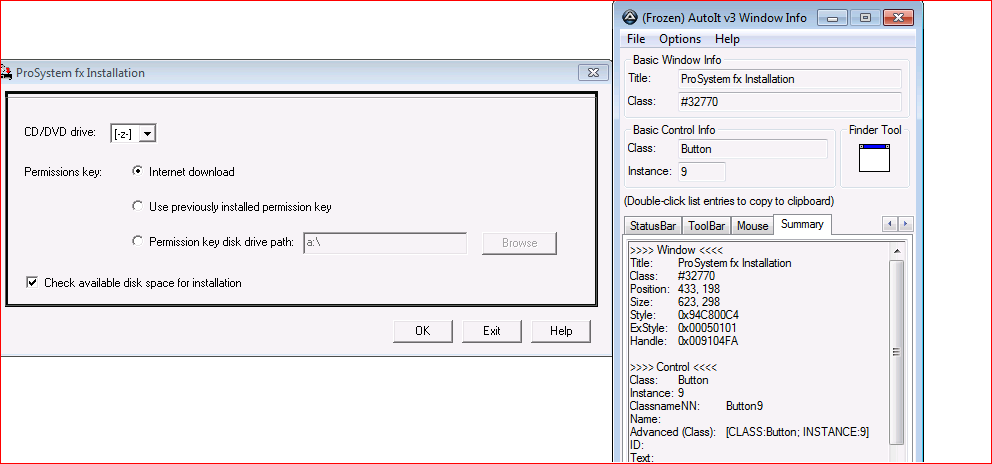The image size is (992, 464).
Task: Click the AutoIt logo in Window Info title bar
Action: coord(629,18)
